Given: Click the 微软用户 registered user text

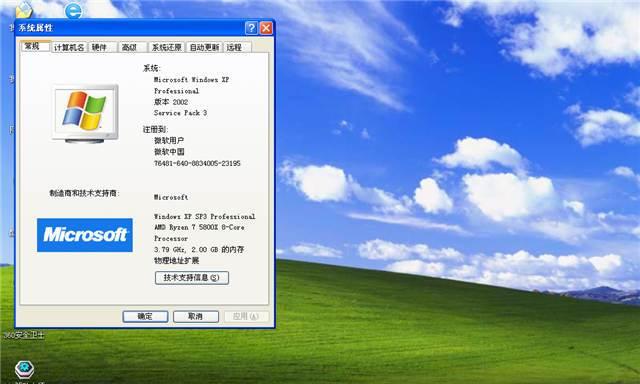Looking at the screenshot, I should pyautogui.click(x=169, y=140).
